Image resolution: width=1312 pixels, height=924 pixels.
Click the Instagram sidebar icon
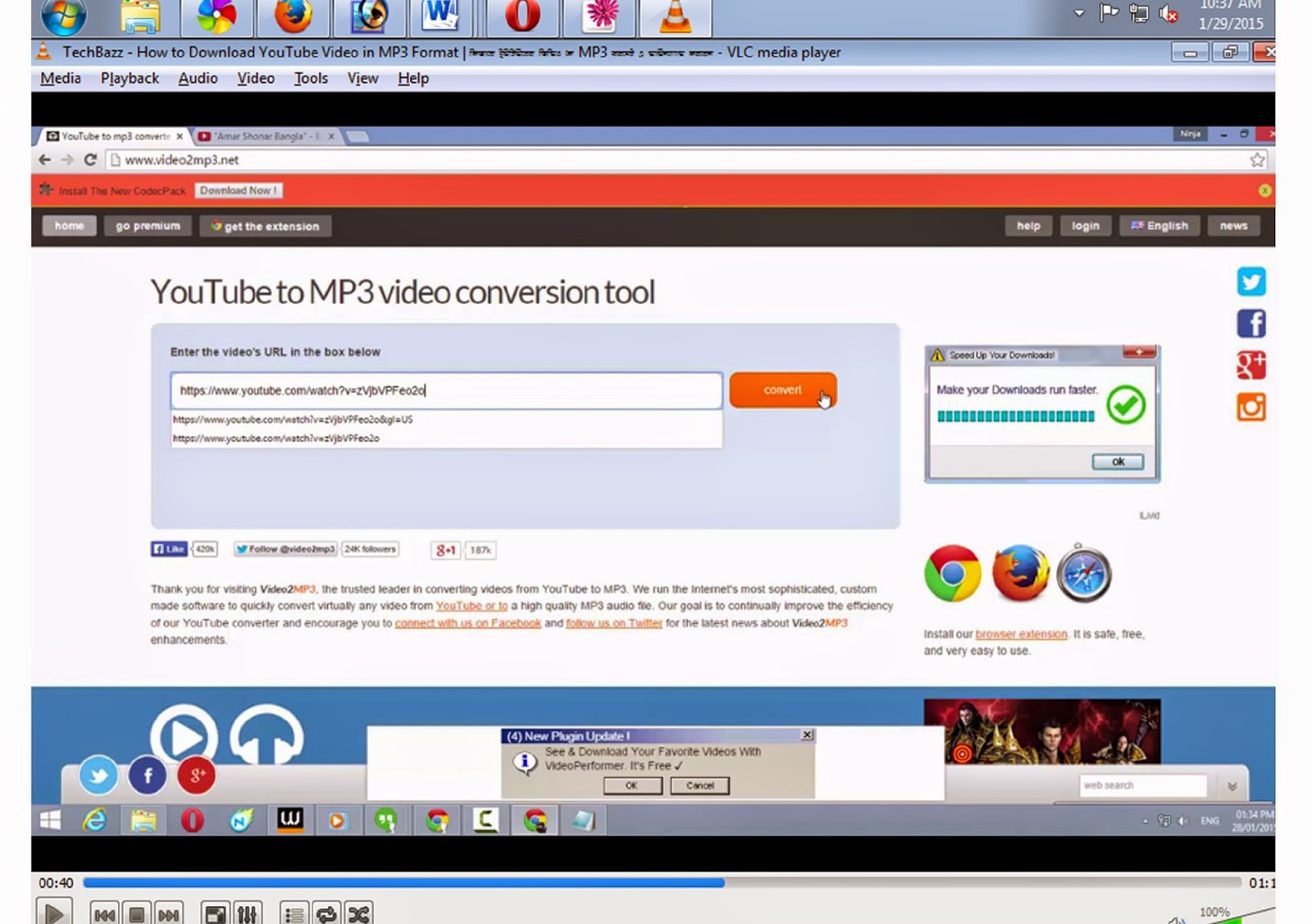(1251, 407)
